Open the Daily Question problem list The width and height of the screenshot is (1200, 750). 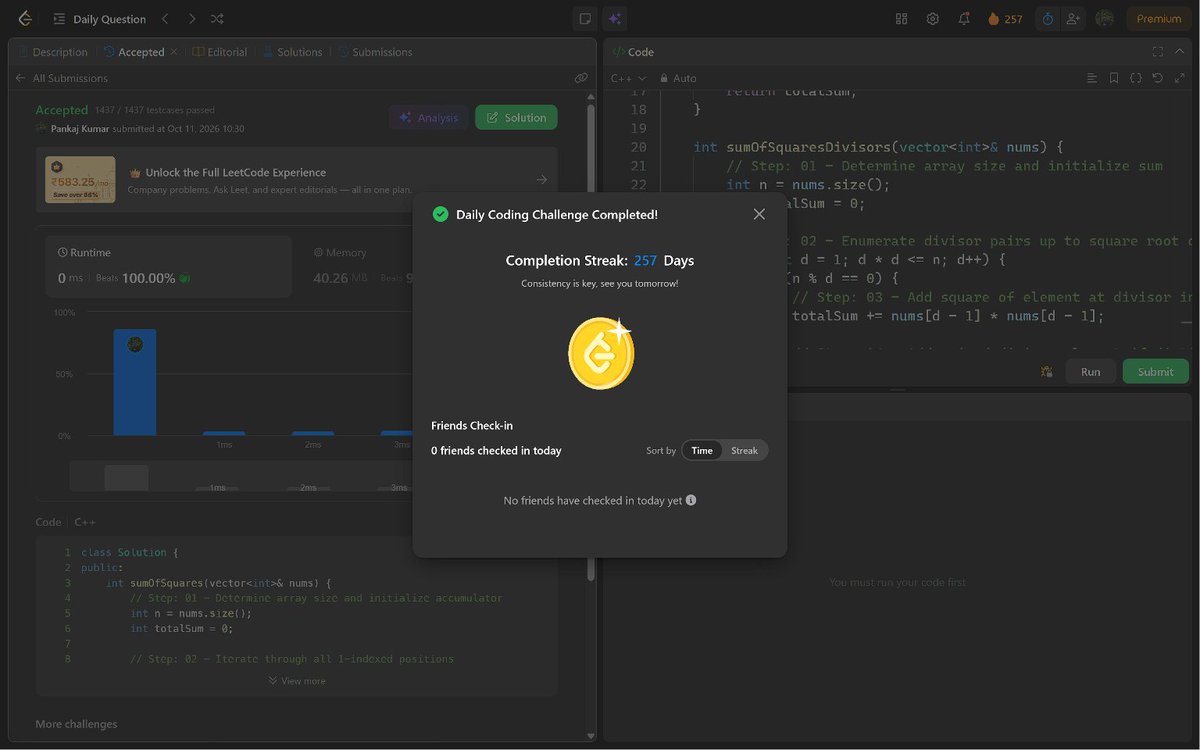pos(99,19)
